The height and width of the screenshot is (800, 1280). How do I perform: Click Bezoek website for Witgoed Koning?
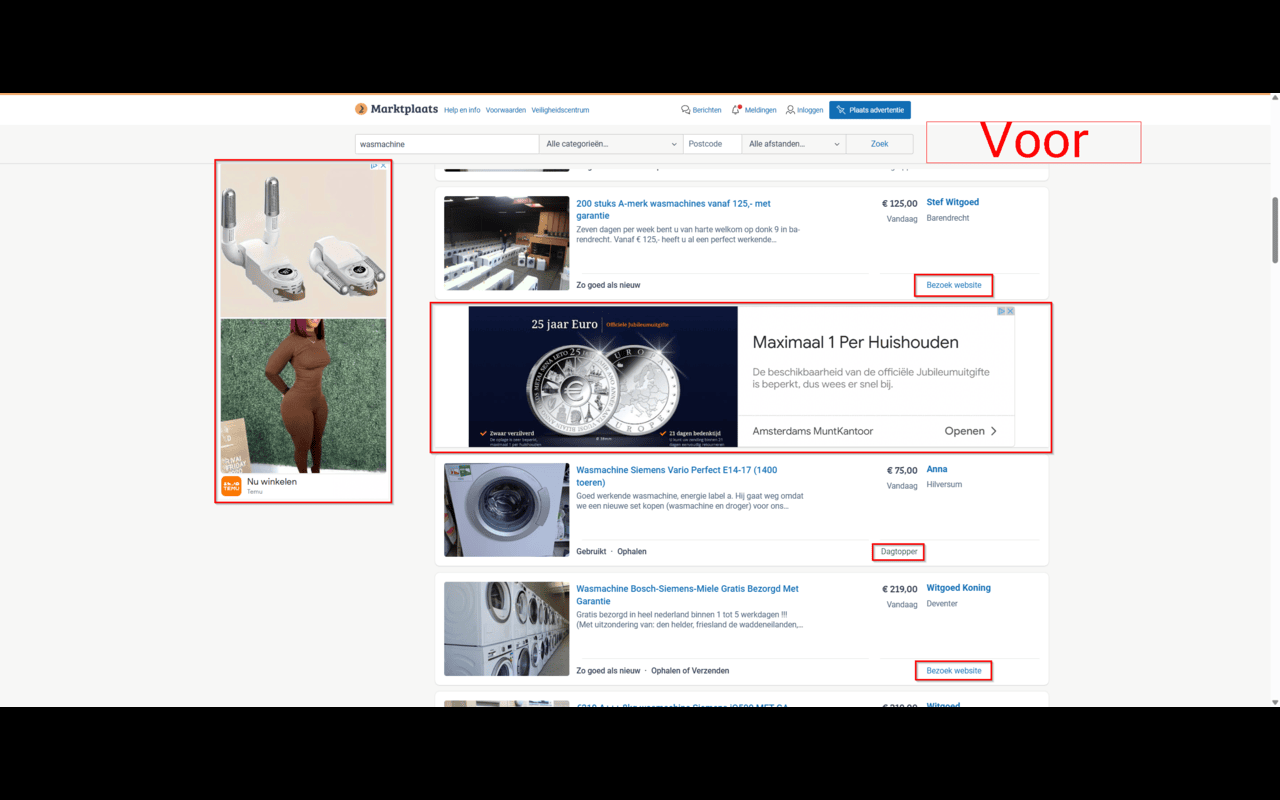953,670
